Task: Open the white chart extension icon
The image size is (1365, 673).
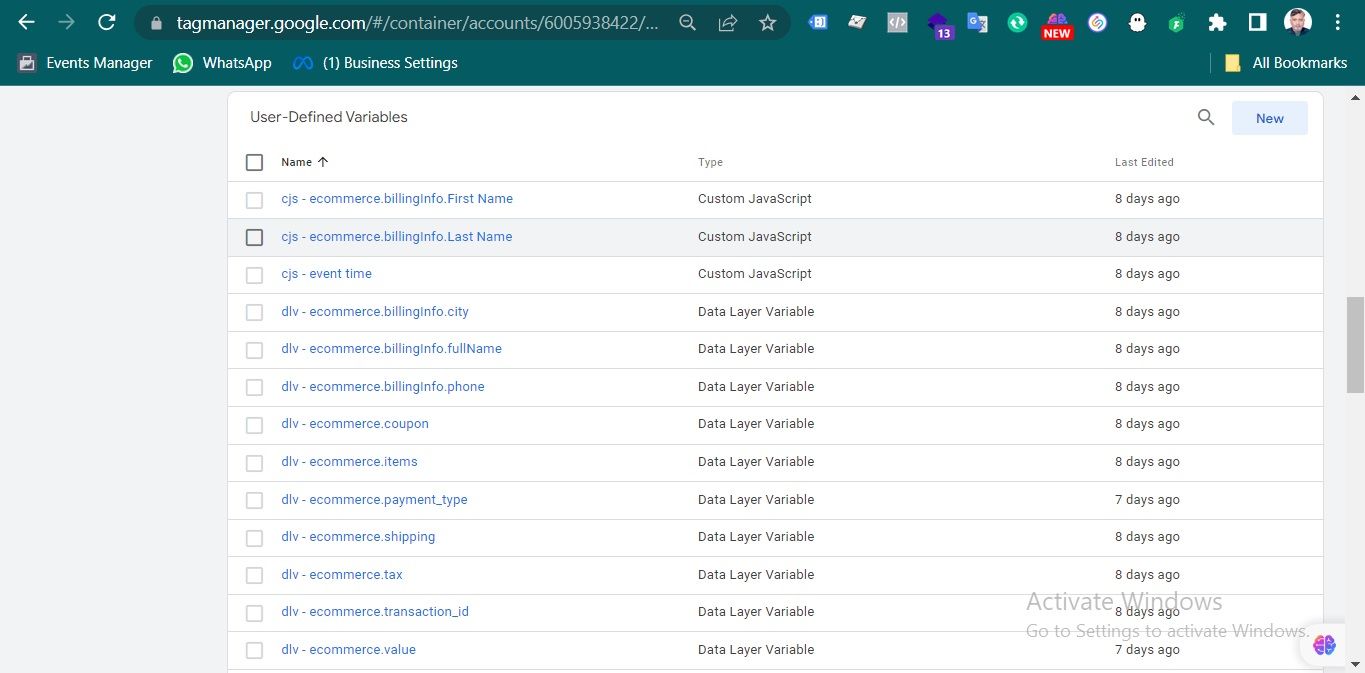Action: (x=857, y=22)
